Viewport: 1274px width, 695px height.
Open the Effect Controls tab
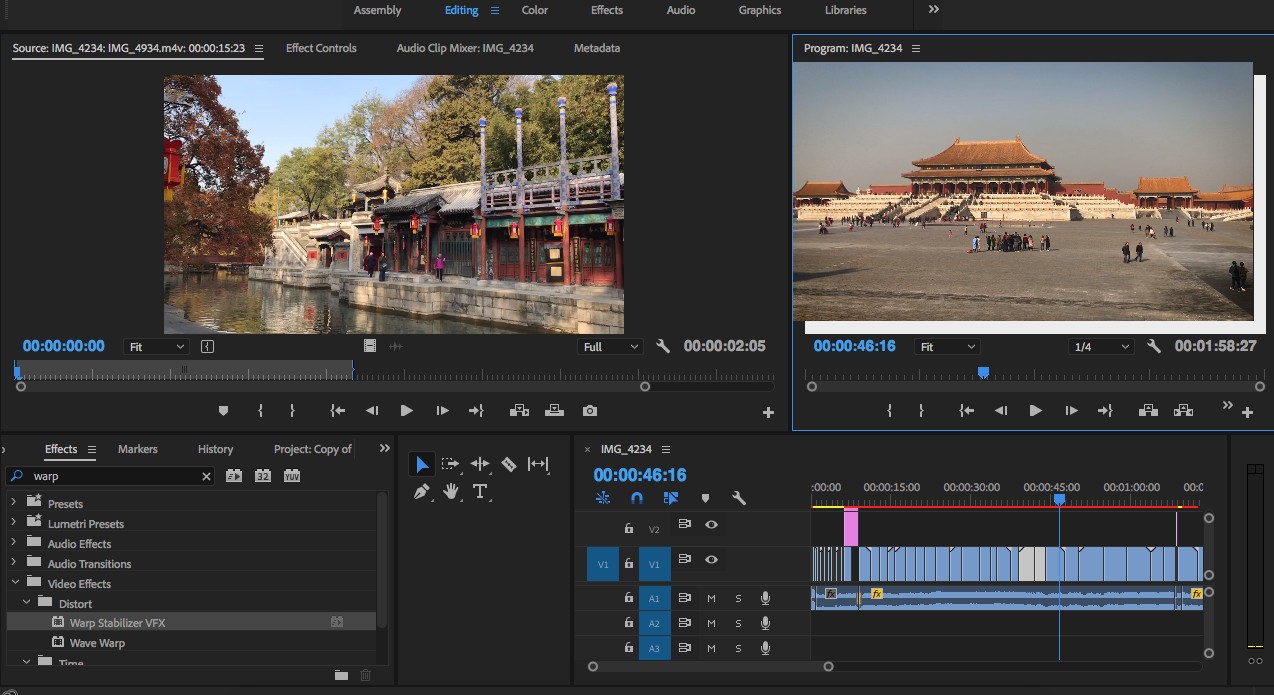pos(321,48)
